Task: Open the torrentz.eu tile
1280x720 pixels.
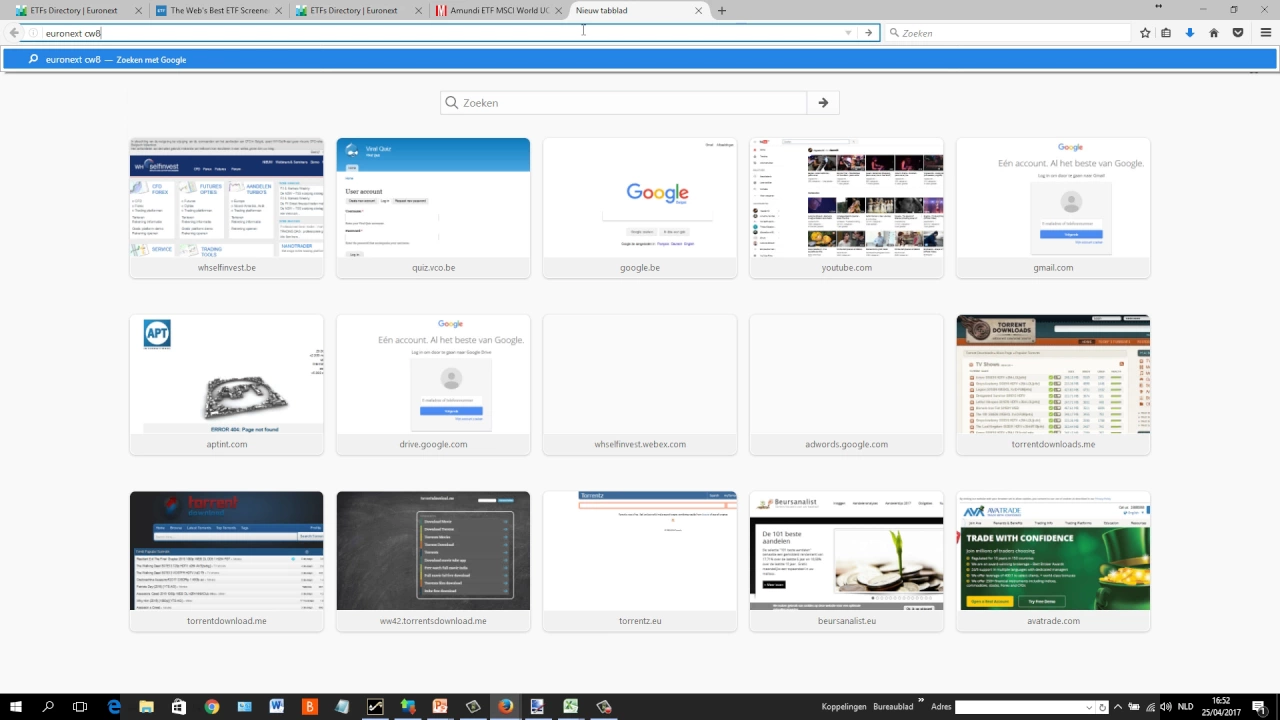Action: pyautogui.click(x=640, y=561)
